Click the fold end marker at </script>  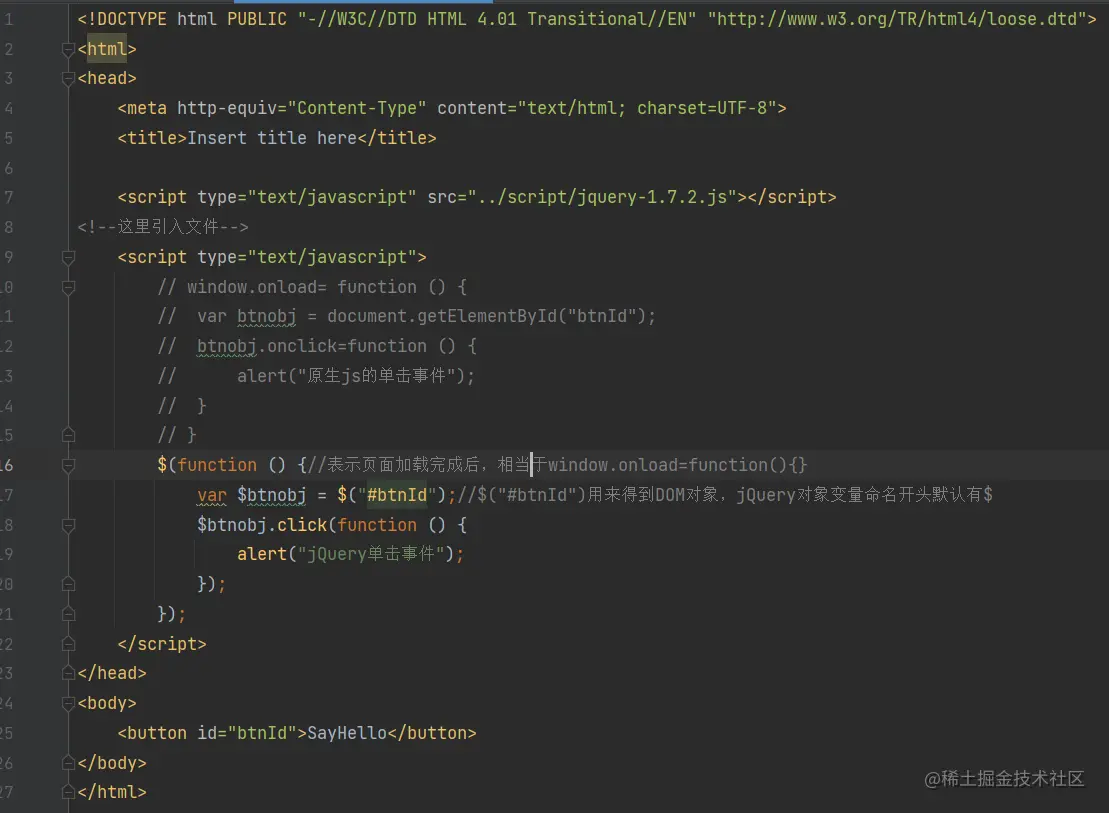pos(69,644)
